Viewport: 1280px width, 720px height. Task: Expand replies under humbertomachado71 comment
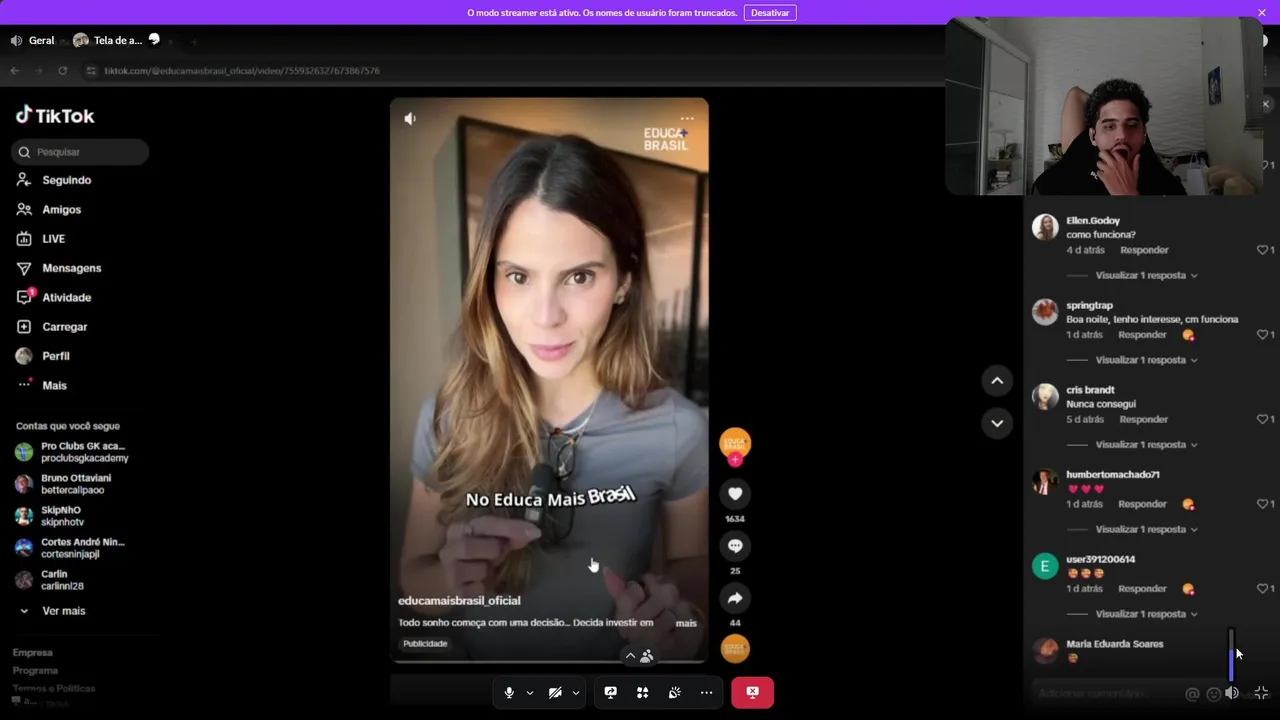tap(1146, 529)
